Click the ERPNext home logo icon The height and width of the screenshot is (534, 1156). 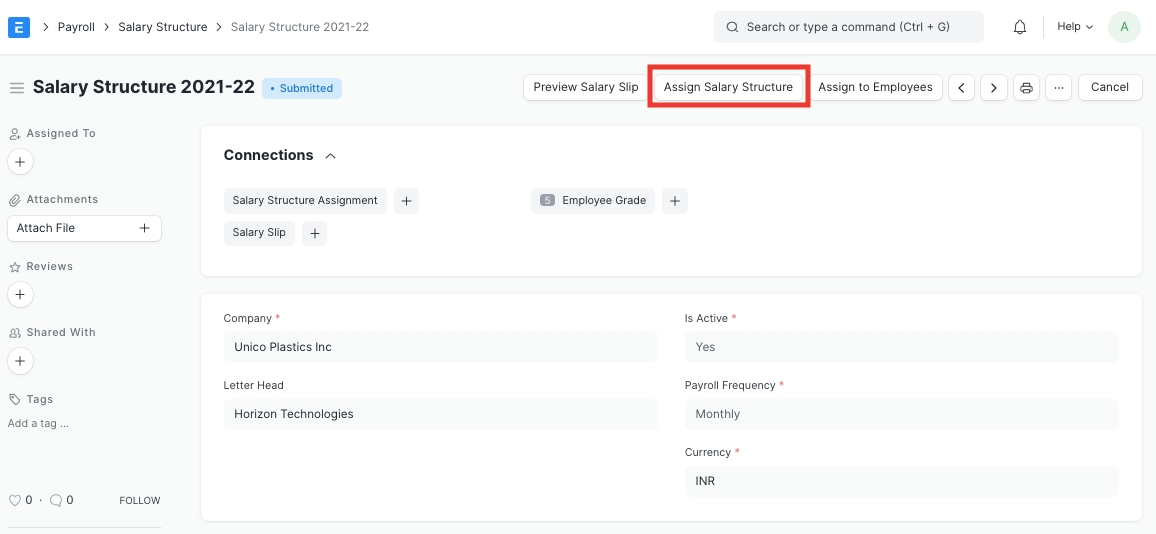pos(18,27)
